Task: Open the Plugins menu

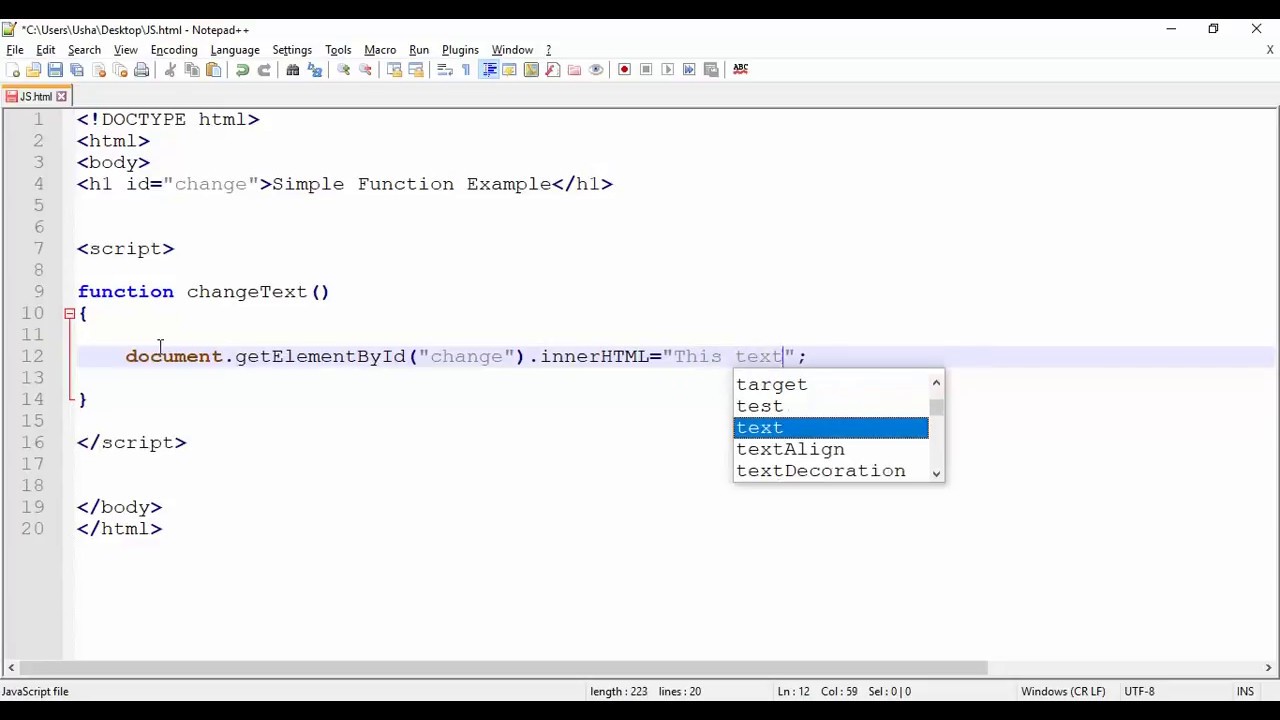Action: [x=460, y=49]
